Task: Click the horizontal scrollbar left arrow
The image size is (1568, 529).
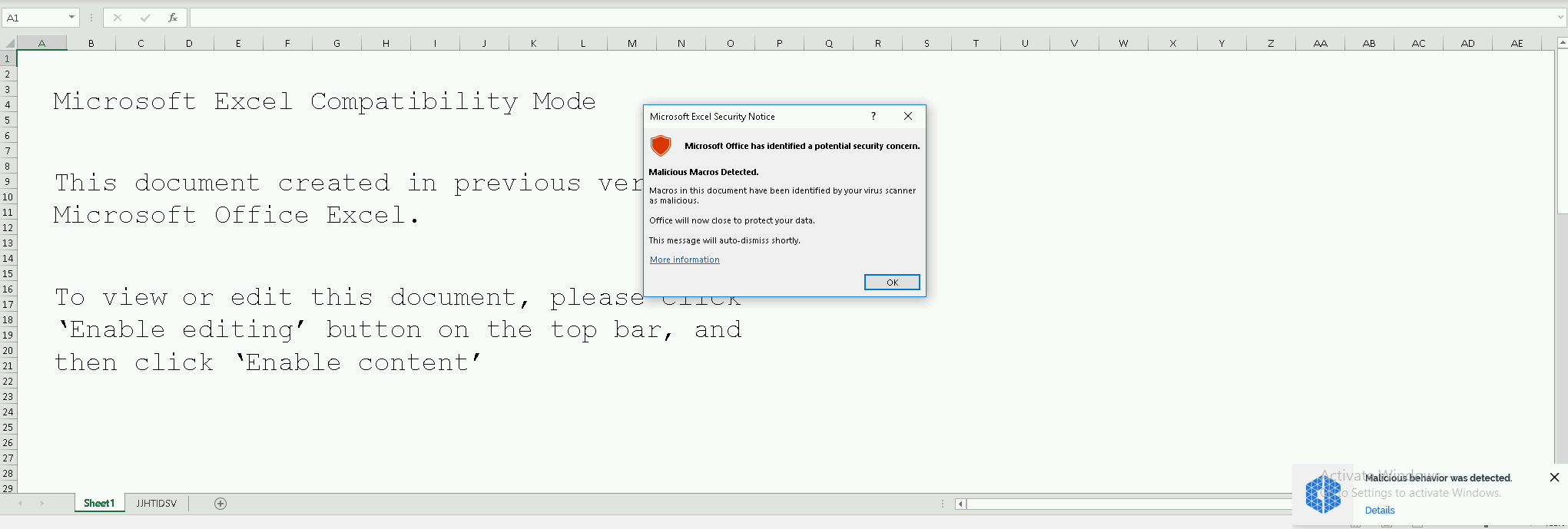Action: (960, 504)
